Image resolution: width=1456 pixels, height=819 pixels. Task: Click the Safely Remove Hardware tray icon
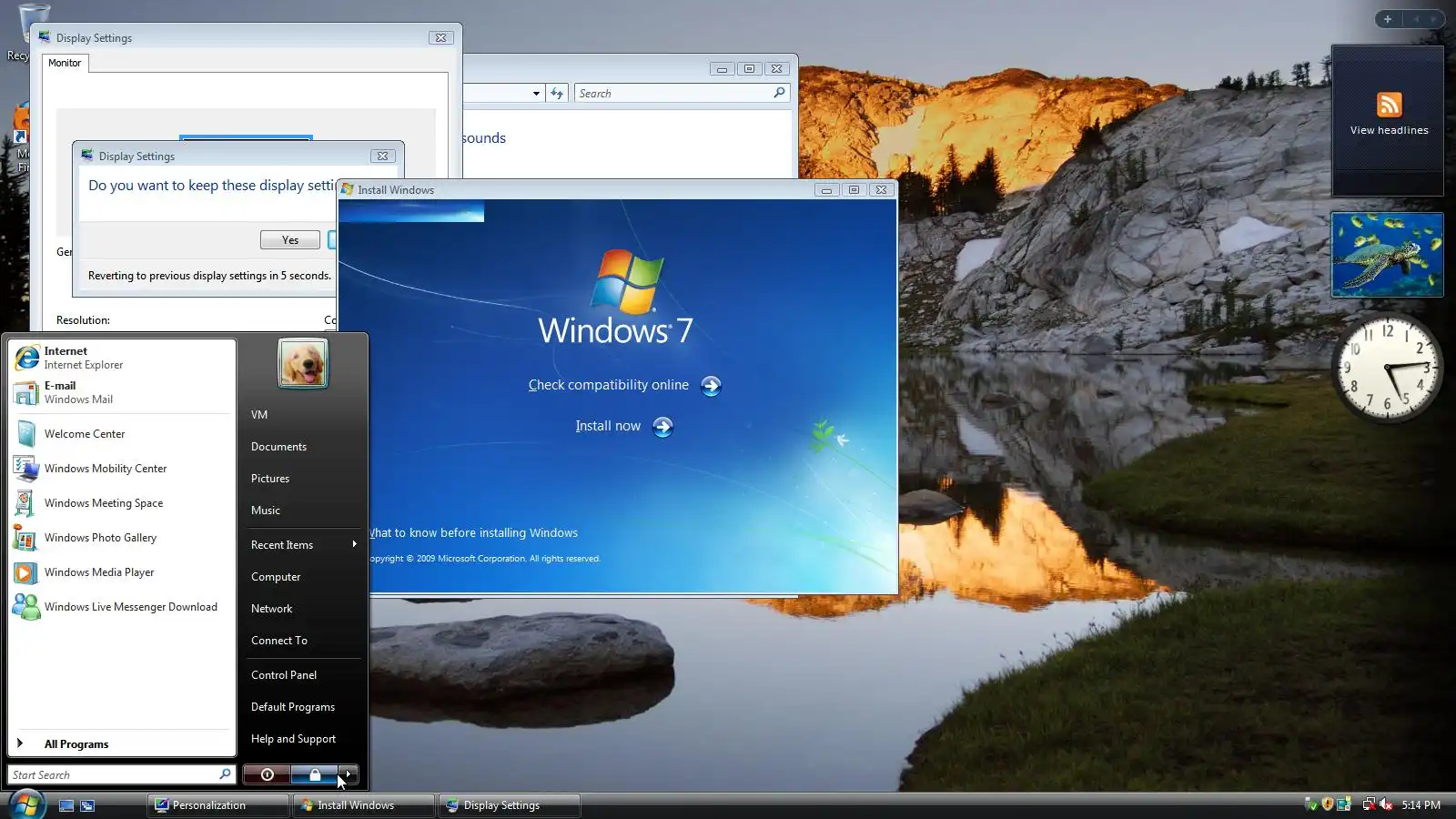pos(1310,804)
